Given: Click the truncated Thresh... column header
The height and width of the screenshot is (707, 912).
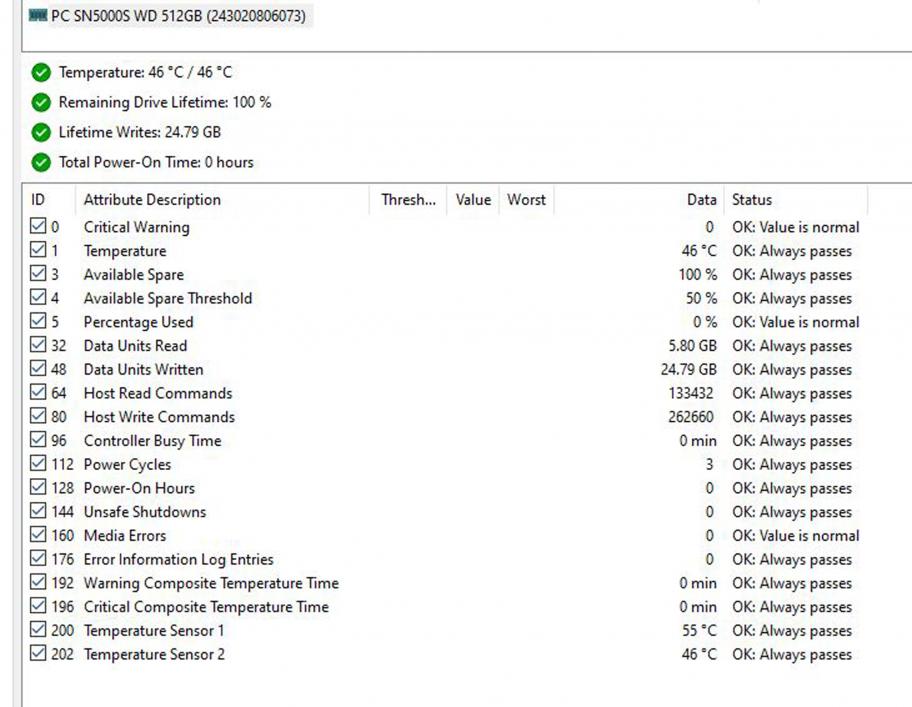Looking at the screenshot, I should 408,200.
